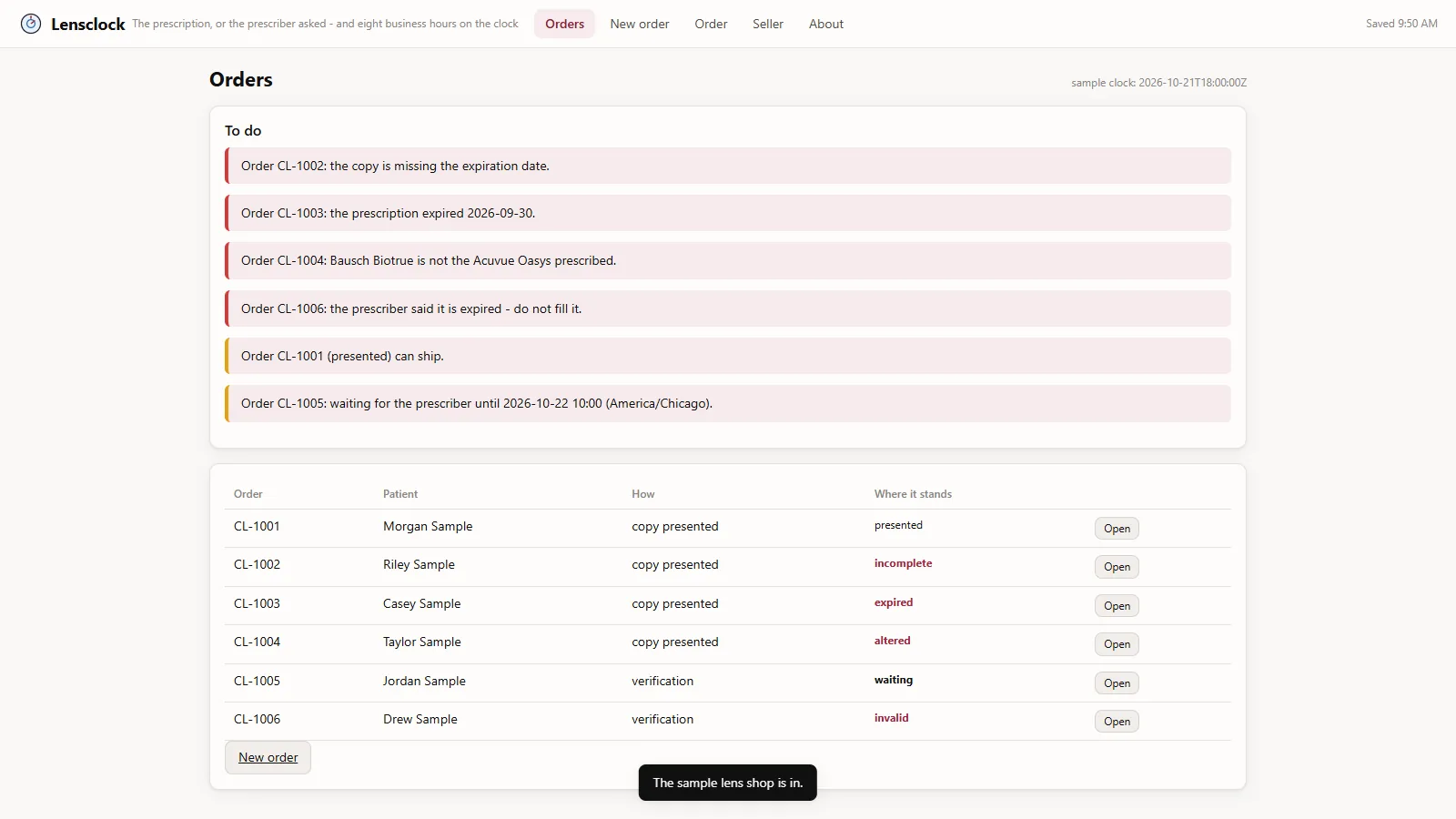Click the 'Patient' column header

(x=400, y=494)
